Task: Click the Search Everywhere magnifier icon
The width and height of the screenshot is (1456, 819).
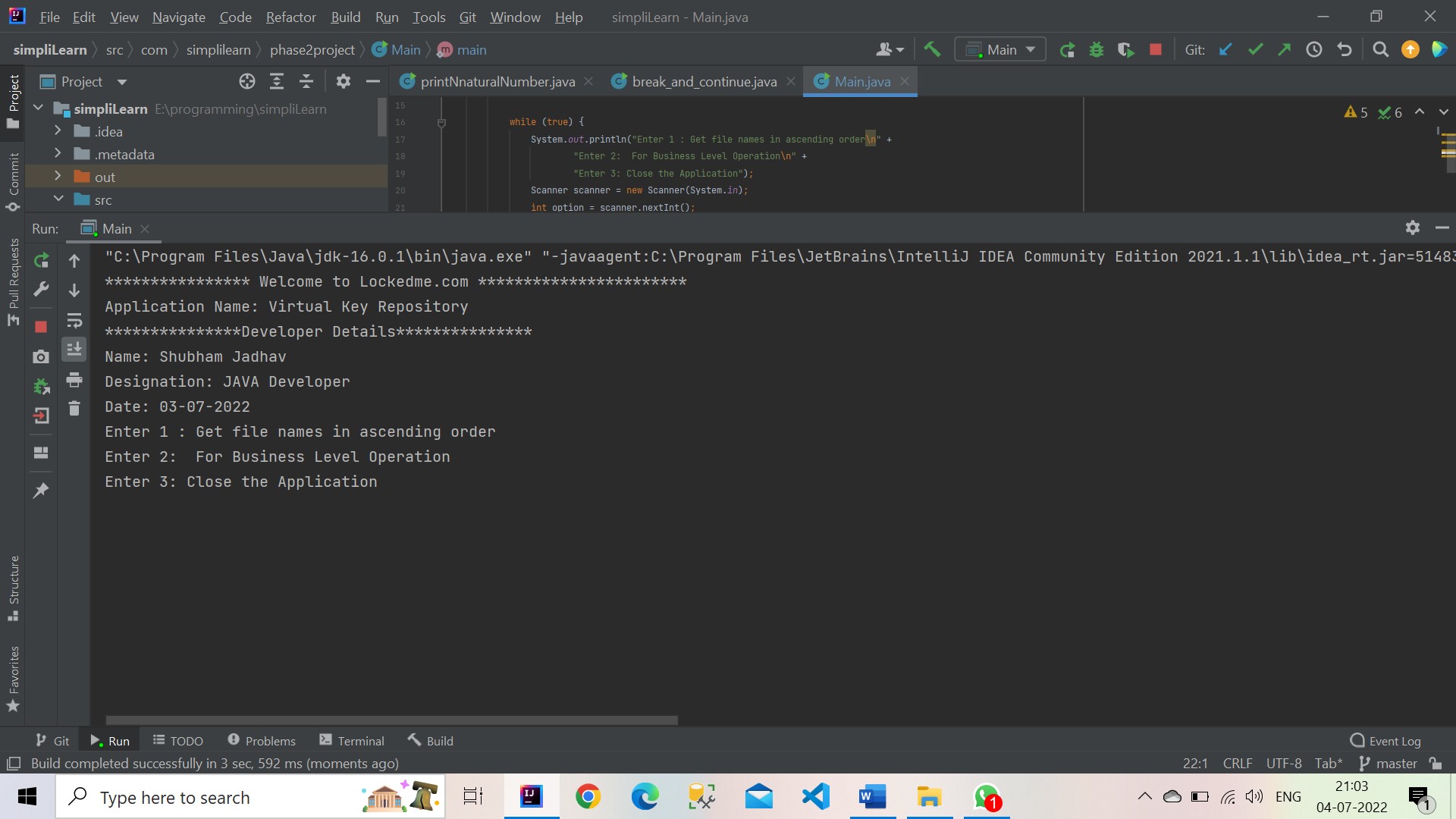Action: click(x=1381, y=50)
